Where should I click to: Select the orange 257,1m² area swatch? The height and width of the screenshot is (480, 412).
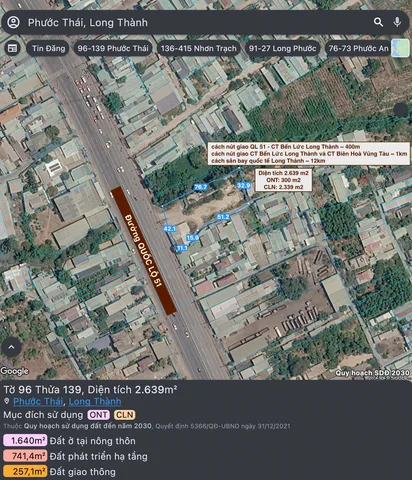25,471
